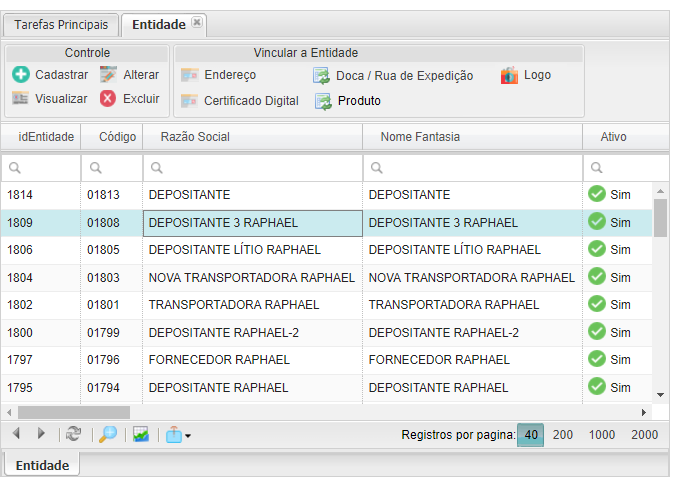Open export dropdown arrow in footer
Image resolution: width=680 pixels, height=487 pixels.
coord(188,436)
